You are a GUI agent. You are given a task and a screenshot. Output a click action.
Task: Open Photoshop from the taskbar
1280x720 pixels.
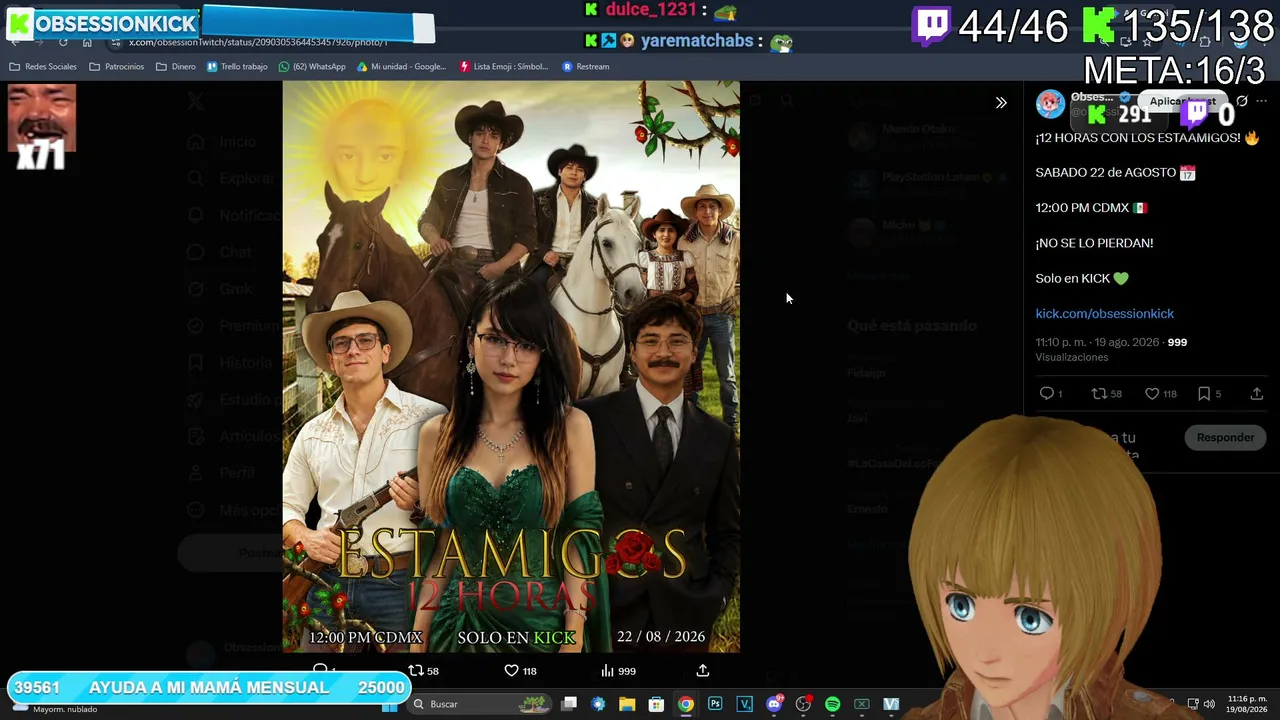pyautogui.click(x=715, y=704)
